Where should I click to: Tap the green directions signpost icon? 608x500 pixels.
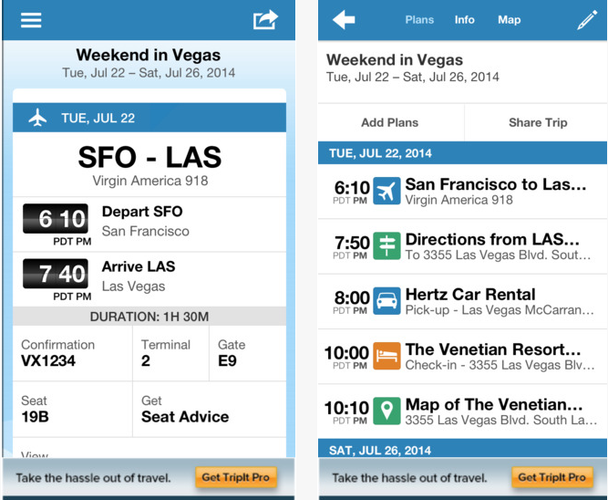pos(386,246)
